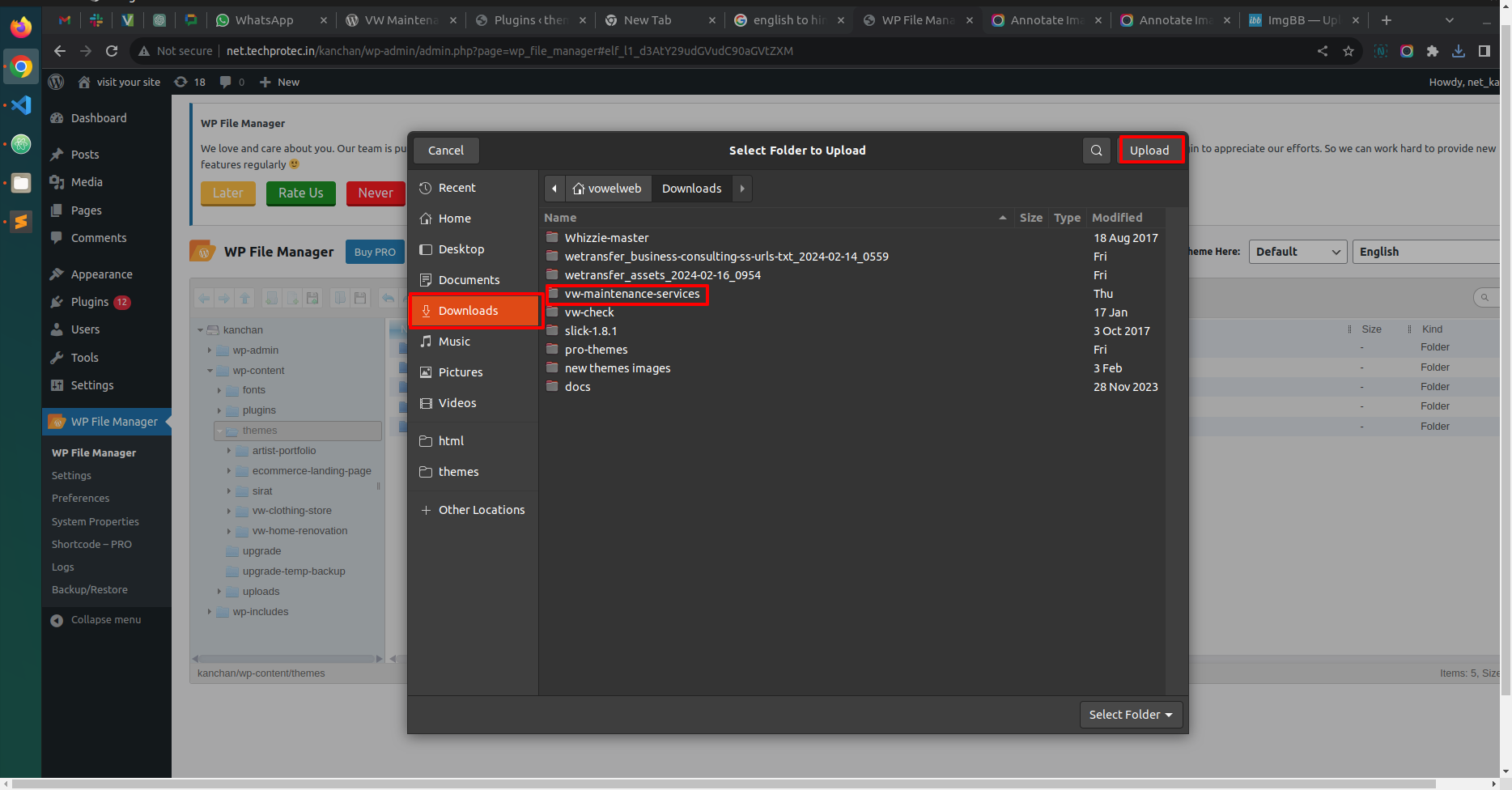Open the browser downloads icon
The height and width of the screenshot is (790, 1512).
[1459, 51]
